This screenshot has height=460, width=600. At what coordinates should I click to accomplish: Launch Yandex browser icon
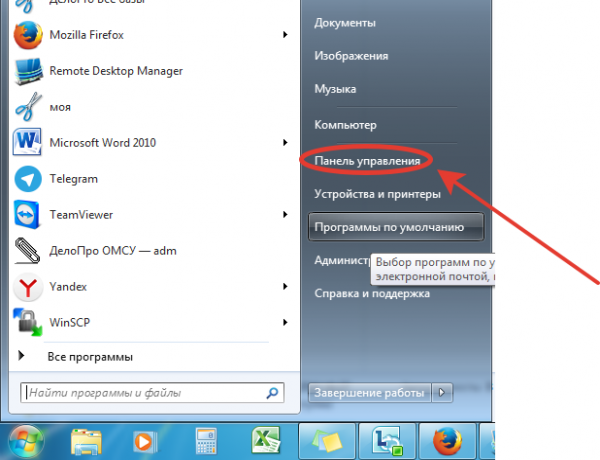[28, 287]
